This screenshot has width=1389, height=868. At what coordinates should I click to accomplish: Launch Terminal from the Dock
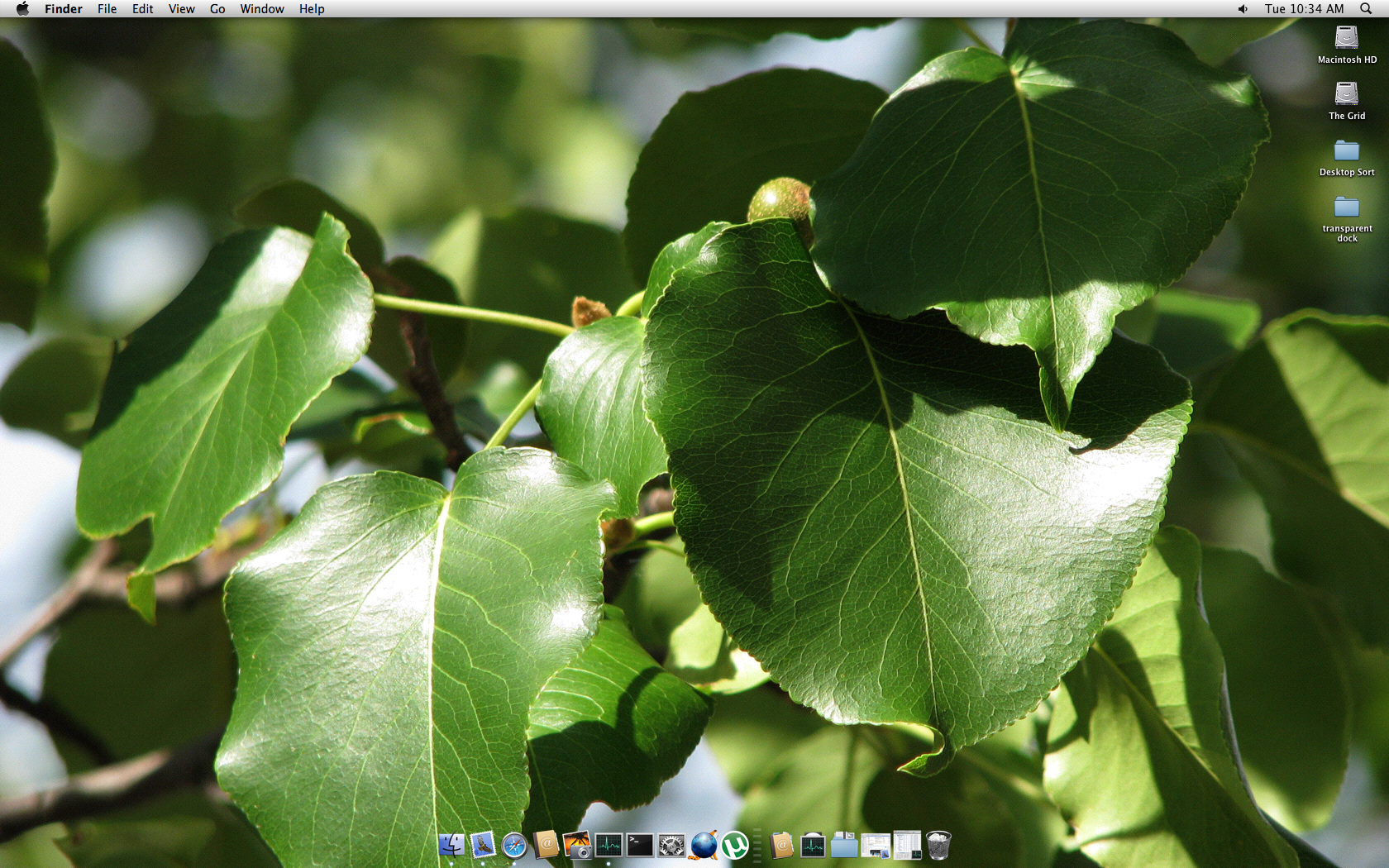[640, 845]
